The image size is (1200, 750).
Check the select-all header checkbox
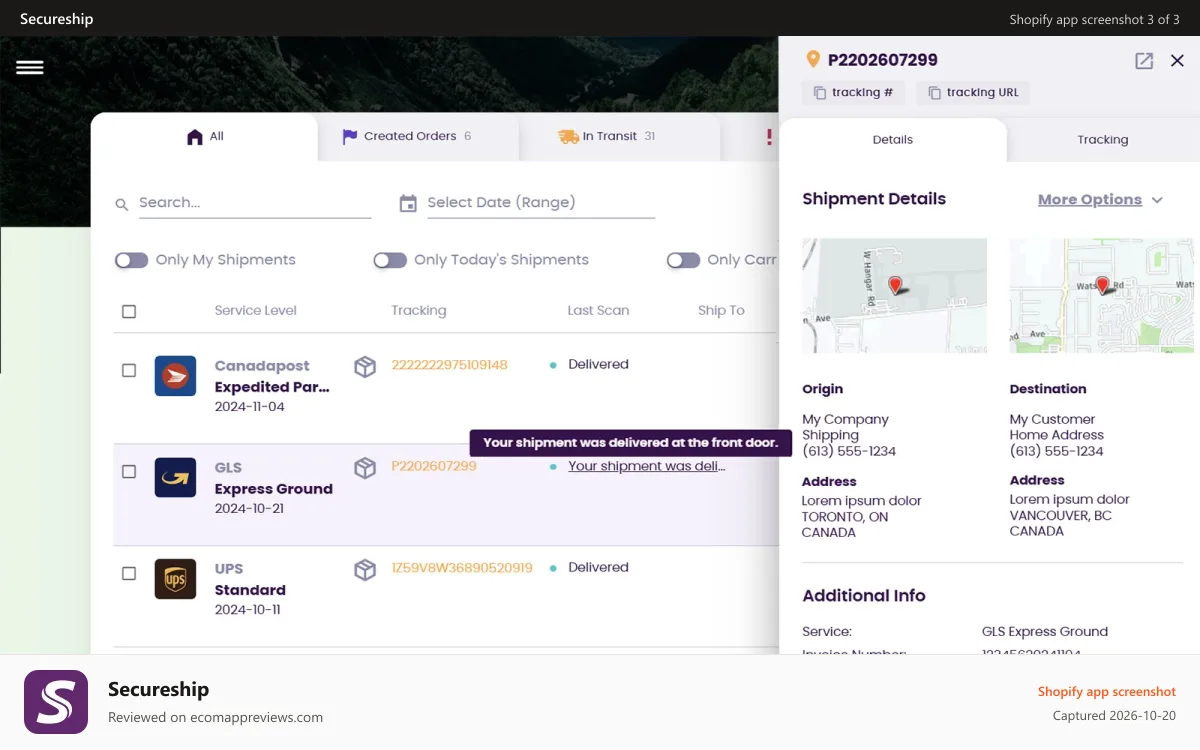coord(129,311)
